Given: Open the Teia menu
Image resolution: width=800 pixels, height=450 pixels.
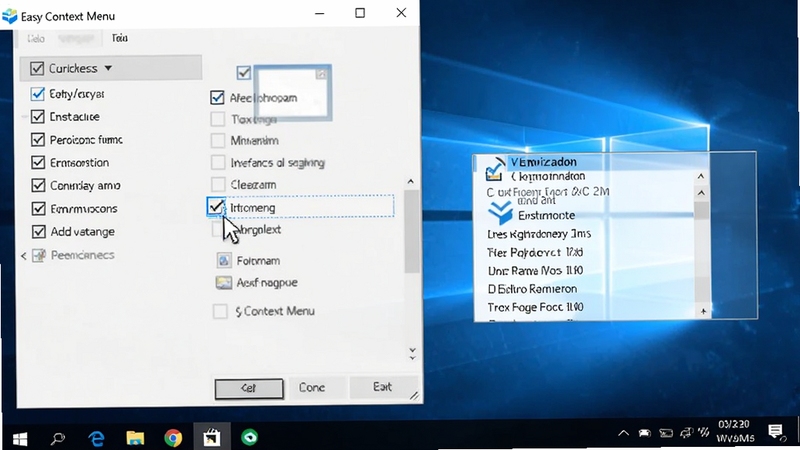Looking at the screenshot, I should pyautogui.click(x=119, y=38).
